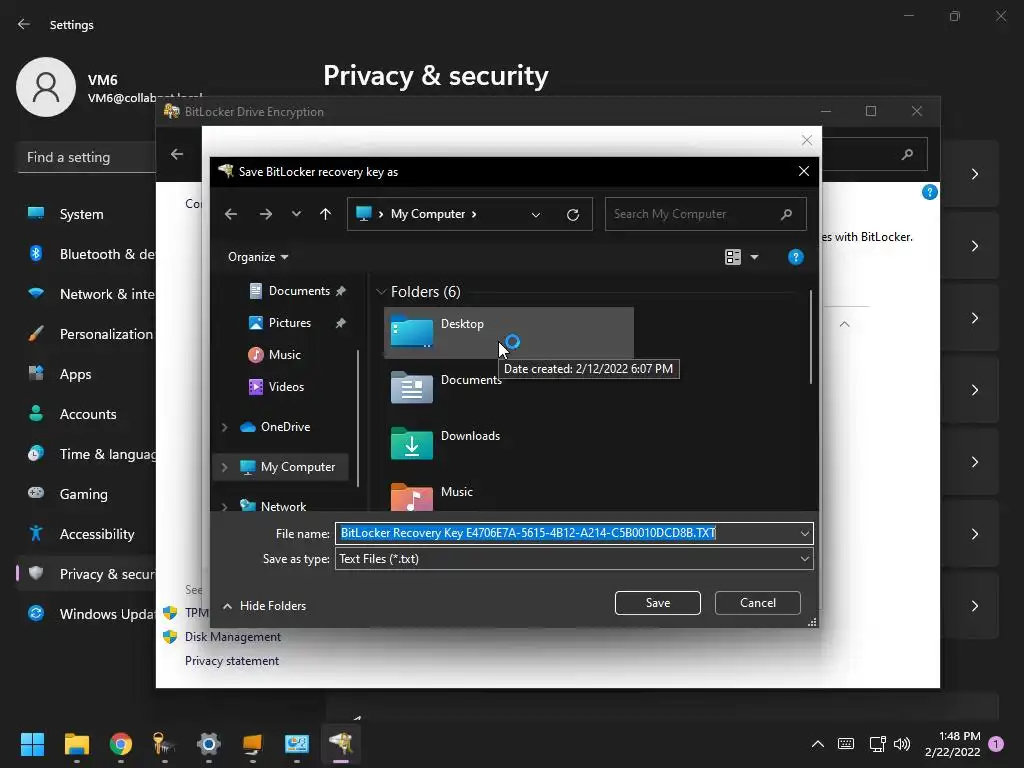This screenshot has height=768, width=1024.
Task: Open the touch keyboard tray icon
Action: [x=846, y=744]
